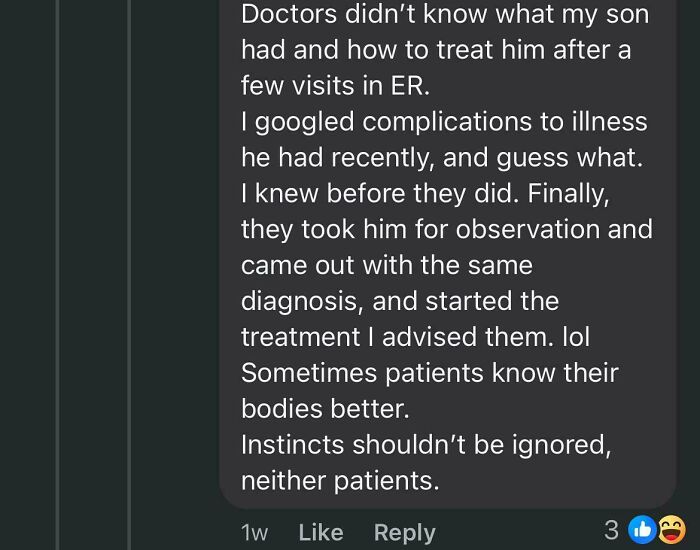Reply to this comment
Image resolution: width=700 pixels, height=550 pixels.
pyautogui.click(x=404, y=533)
